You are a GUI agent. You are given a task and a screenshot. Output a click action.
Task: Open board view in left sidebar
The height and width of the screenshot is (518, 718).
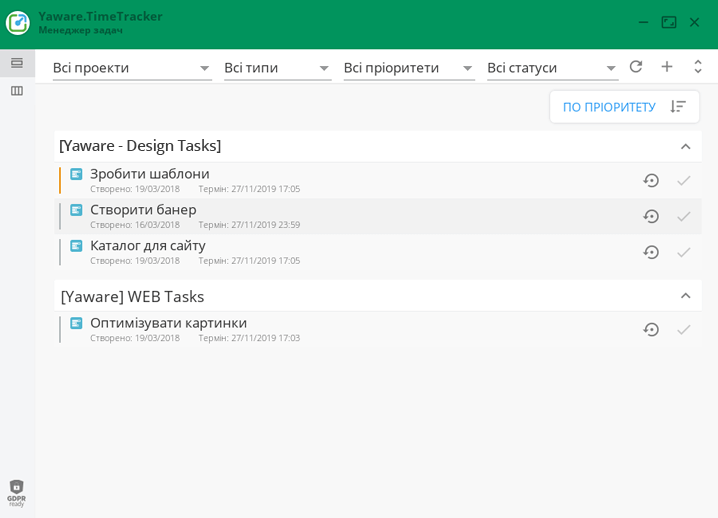click(17, 91)
